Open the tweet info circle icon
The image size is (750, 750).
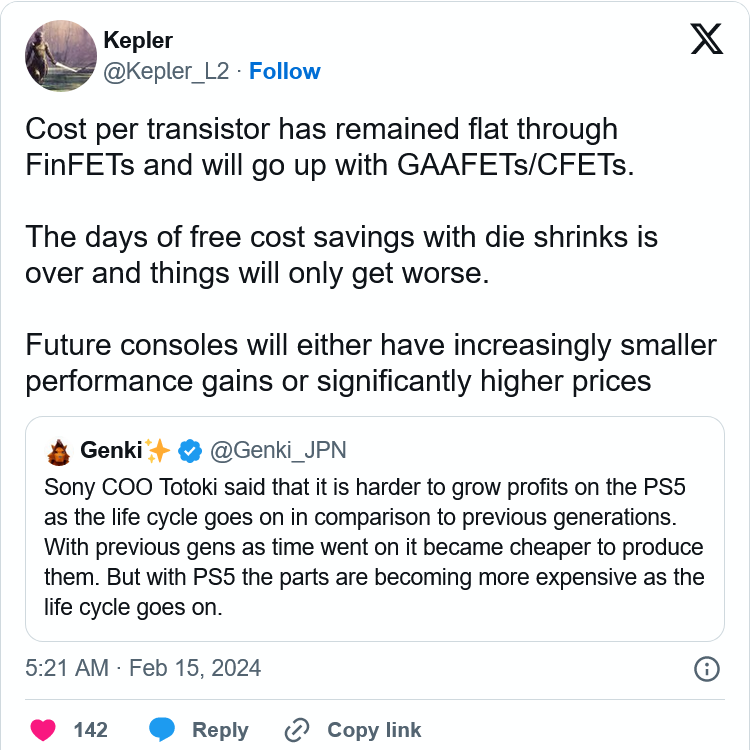(706, 669)
